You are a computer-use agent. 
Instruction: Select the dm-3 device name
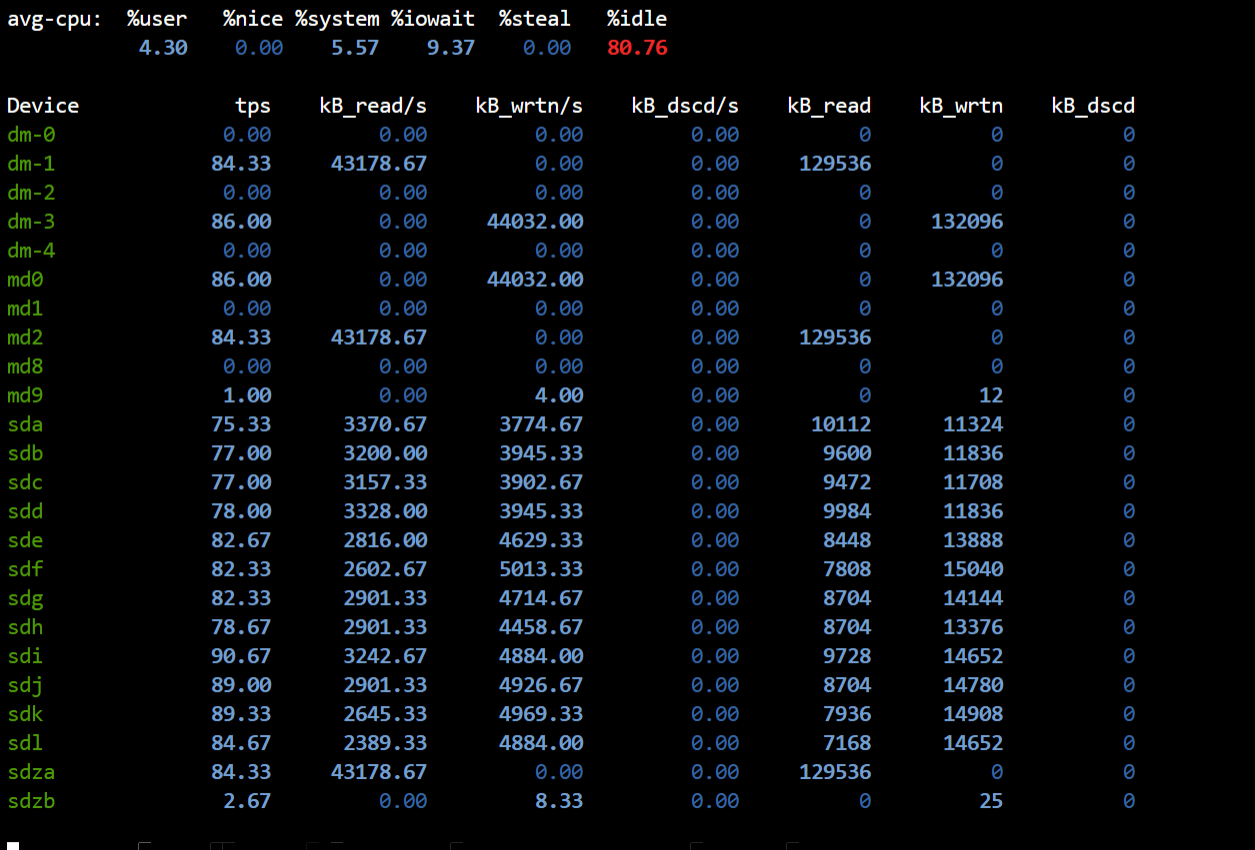click(x=31, y=222)
